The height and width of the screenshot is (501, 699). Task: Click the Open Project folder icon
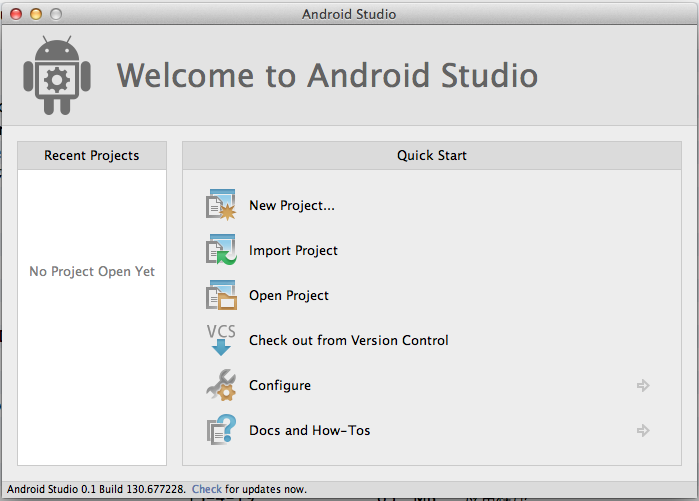click(220, 295)
